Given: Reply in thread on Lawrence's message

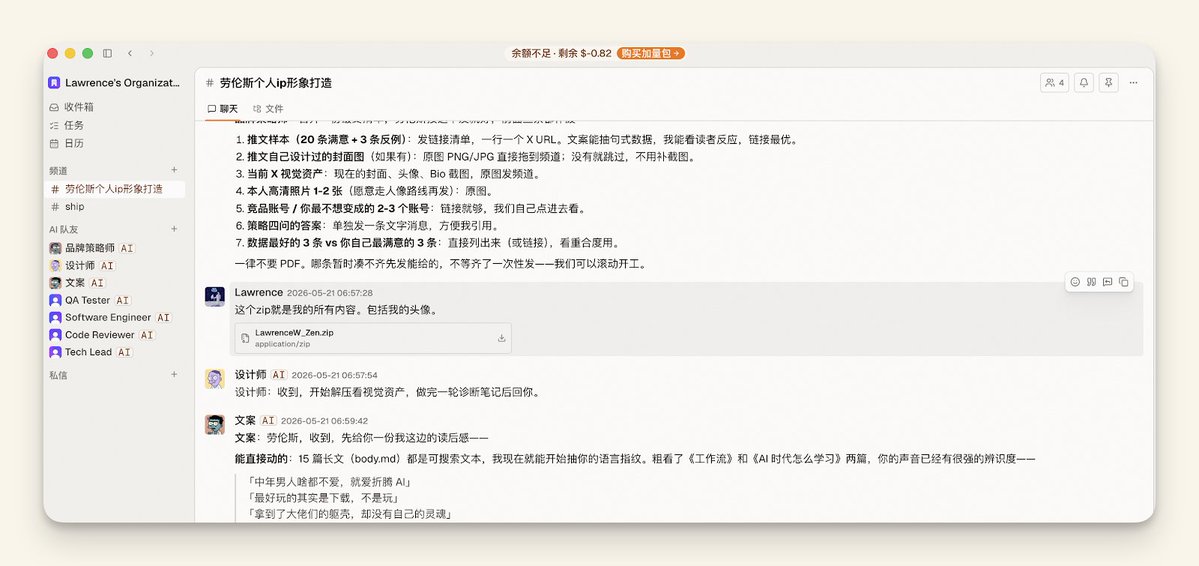Looking at the screenshot, I should tap(1107, 281).
